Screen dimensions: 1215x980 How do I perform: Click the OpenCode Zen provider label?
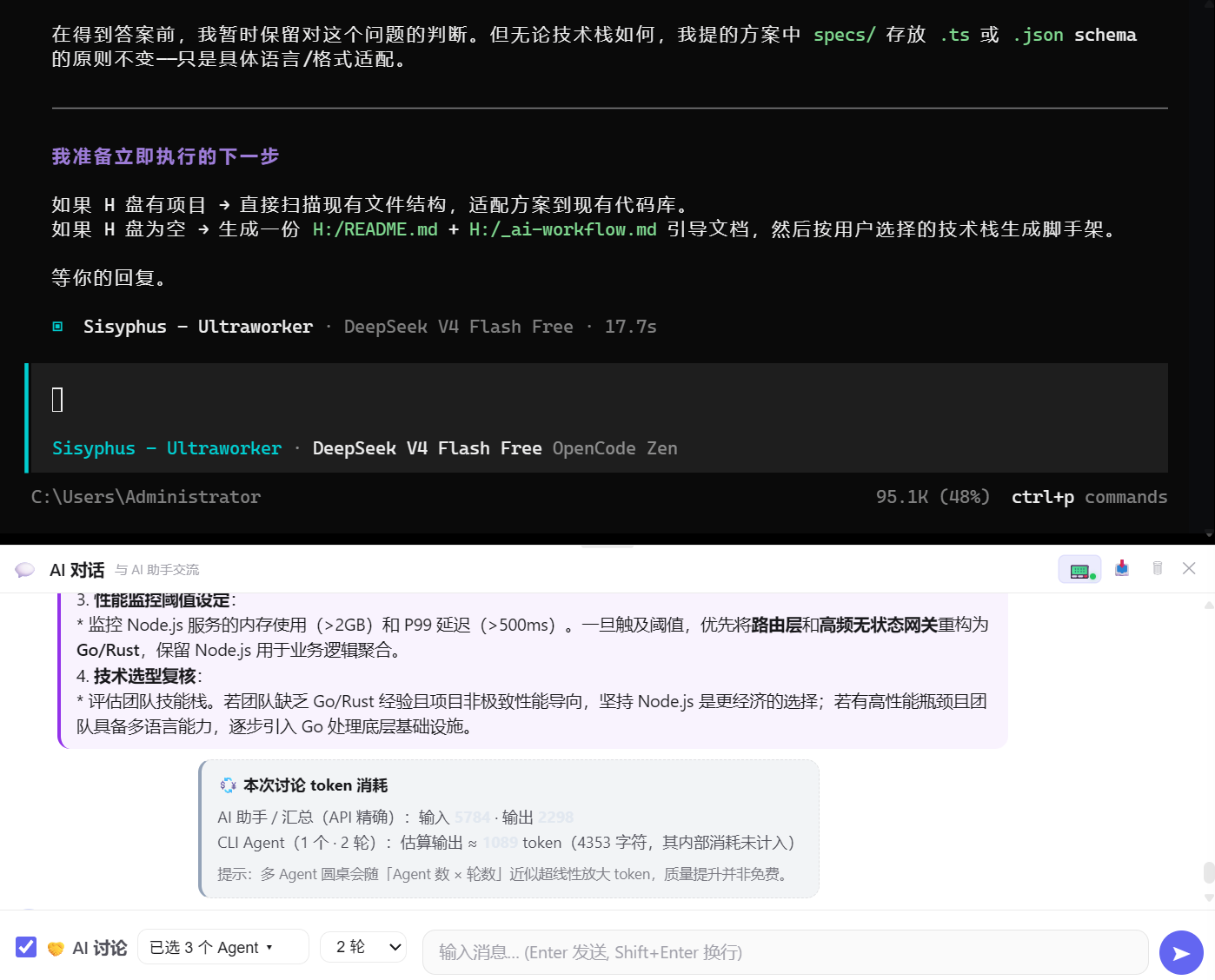(614, 448)
